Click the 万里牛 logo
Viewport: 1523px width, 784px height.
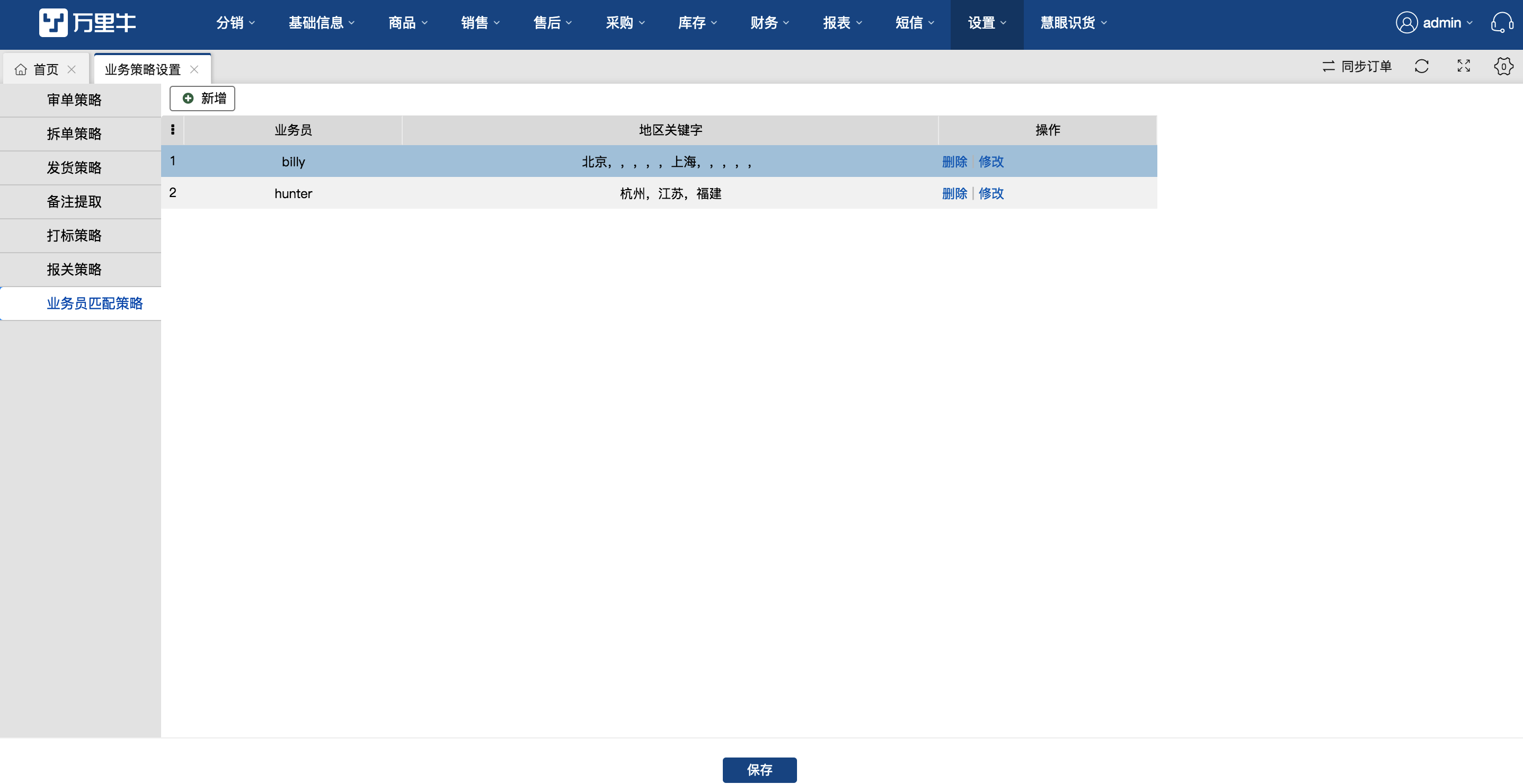[x=87, y=22]
